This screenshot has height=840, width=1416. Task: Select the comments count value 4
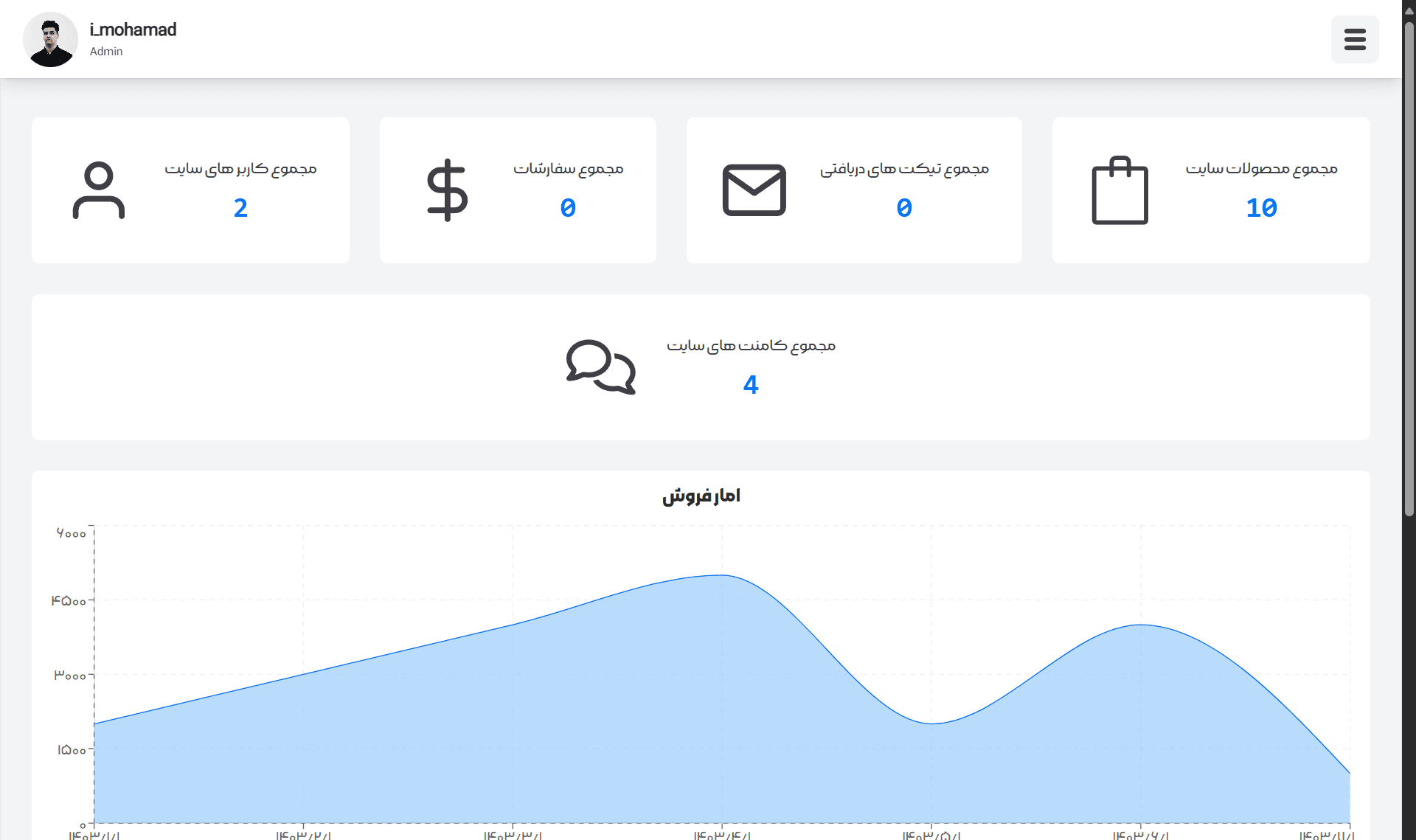751,385
